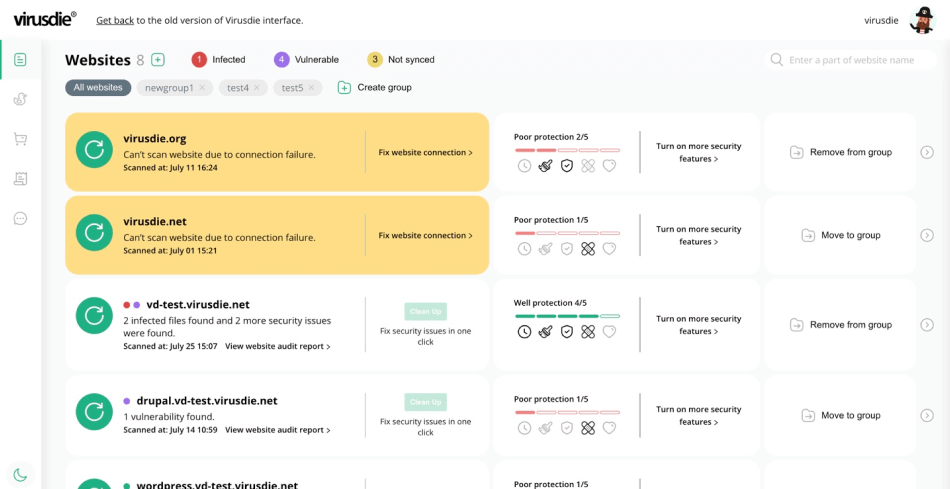Screen dimensions: 950x489
Task: Expand vd-test.virusdie.net row chevron arrow
Action: tap(927, 325)
